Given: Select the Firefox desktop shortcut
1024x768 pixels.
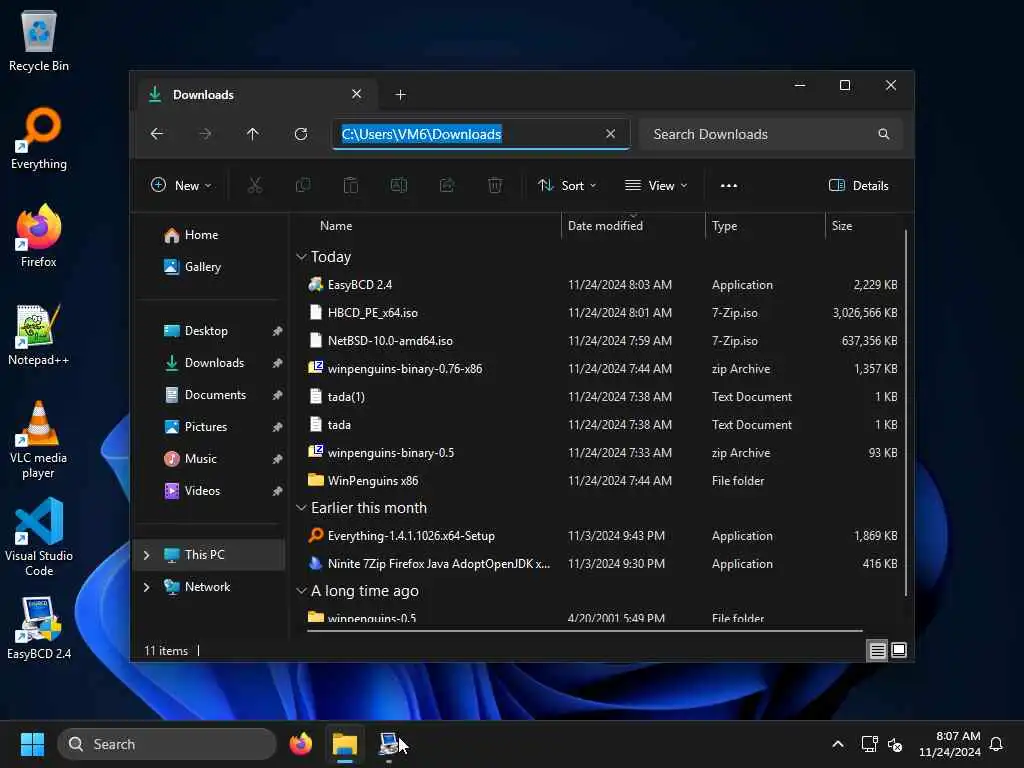Looking at the screenshot, I should pyautogui.click(x=39, y=236).
